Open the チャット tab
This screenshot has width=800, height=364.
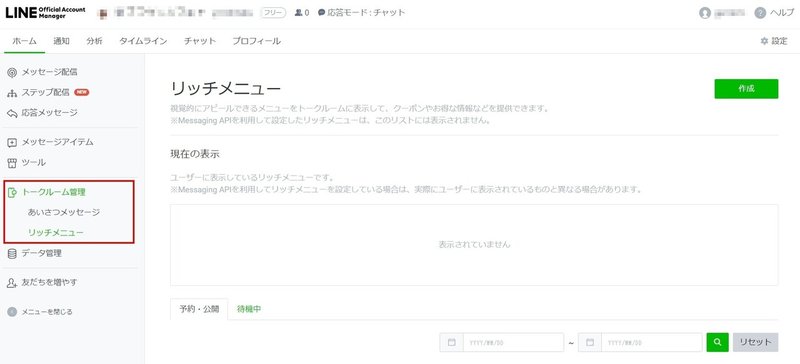[x=200, y=41]
